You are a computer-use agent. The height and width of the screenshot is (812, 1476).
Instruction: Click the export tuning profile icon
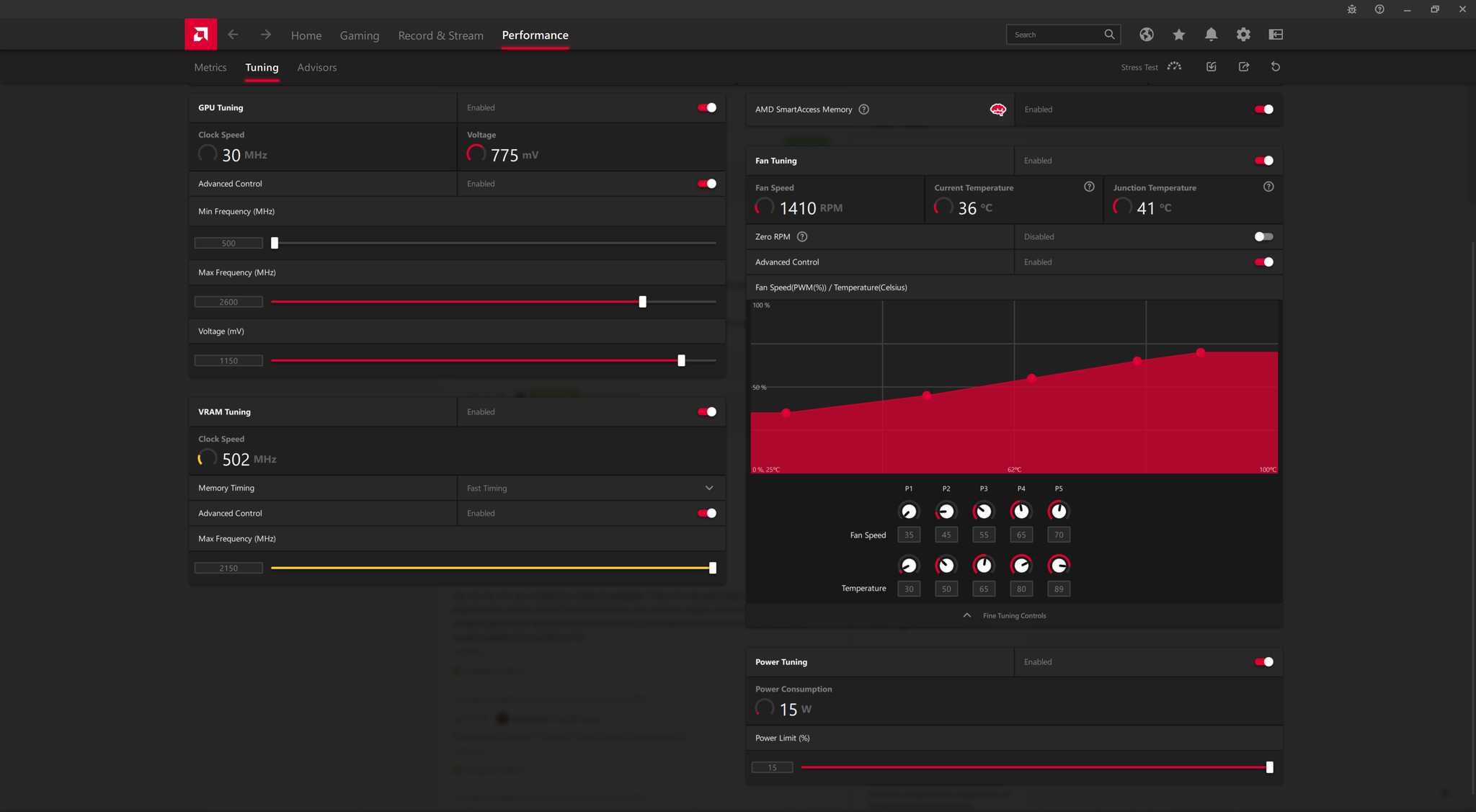[1243, 67]
